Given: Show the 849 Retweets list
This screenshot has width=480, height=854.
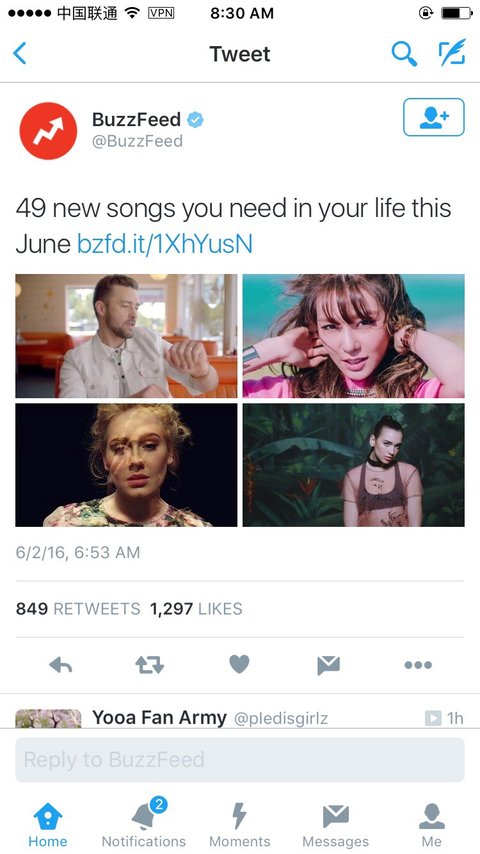Looking at the screenshot, I should click(x=78, y=608).
